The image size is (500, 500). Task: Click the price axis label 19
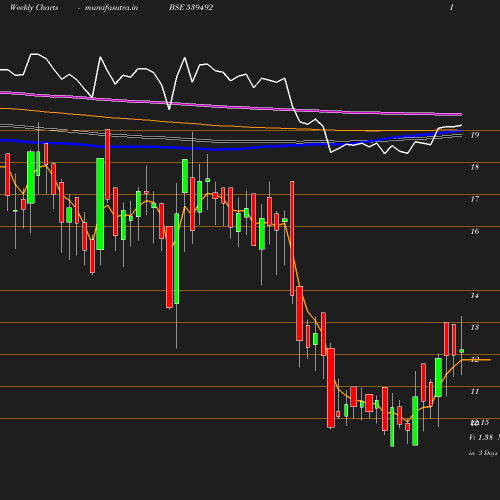coord(475,135)
